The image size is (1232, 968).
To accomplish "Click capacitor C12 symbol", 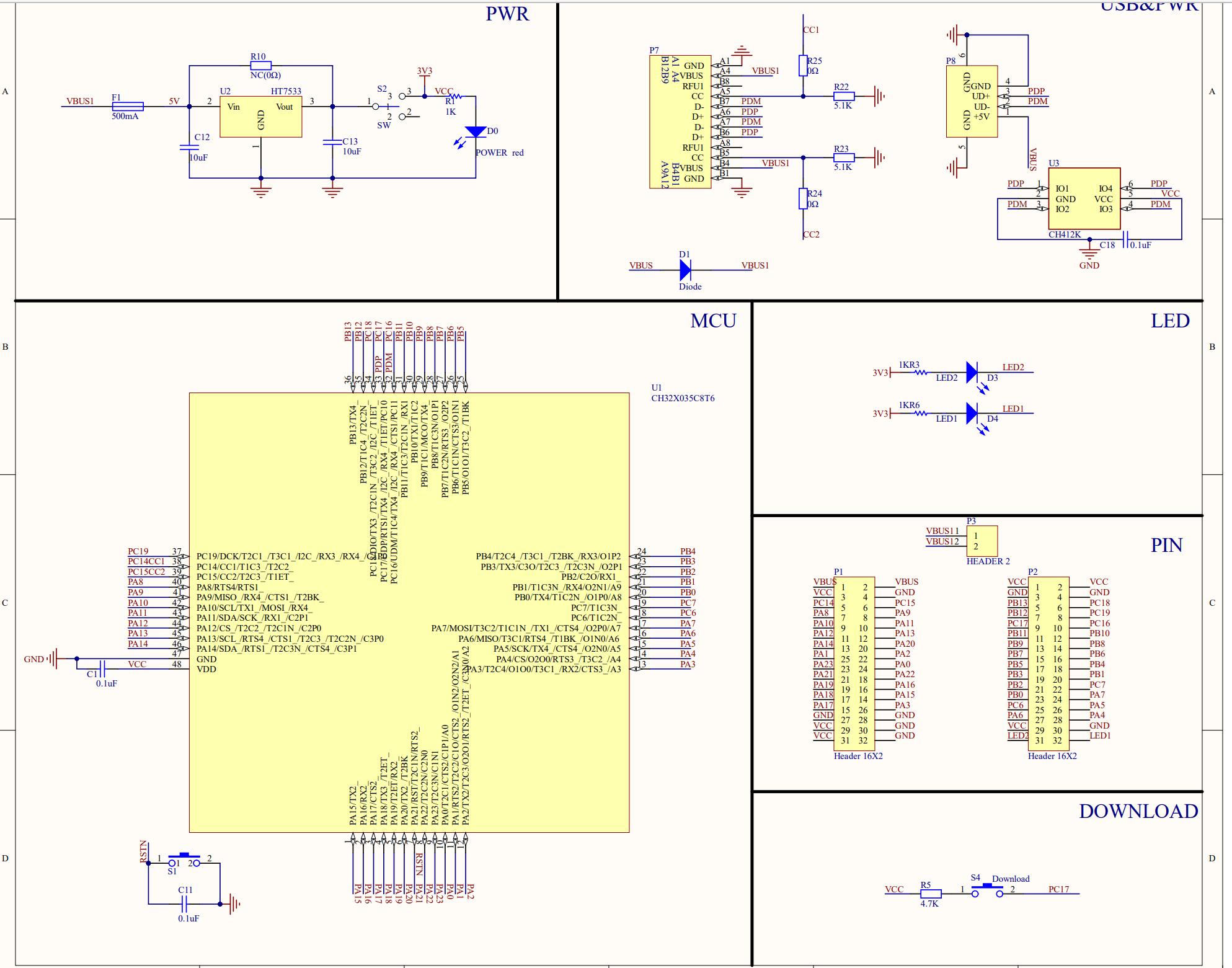I will pos(189,148).
